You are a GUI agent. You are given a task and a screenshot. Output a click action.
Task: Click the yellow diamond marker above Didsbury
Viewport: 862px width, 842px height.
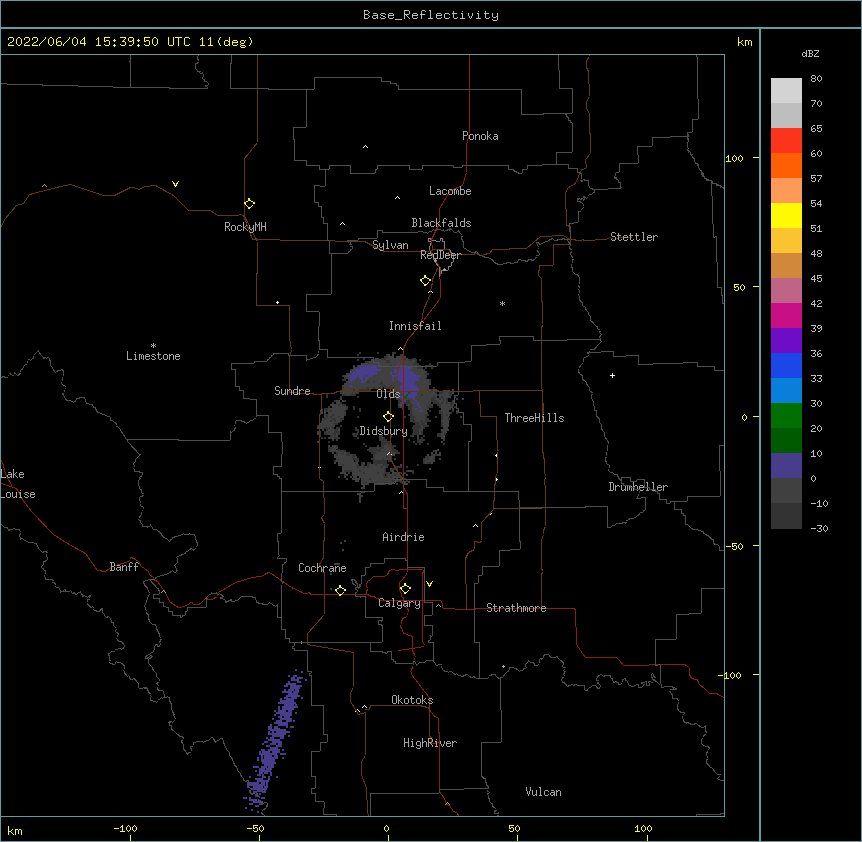tap(388, 416)
